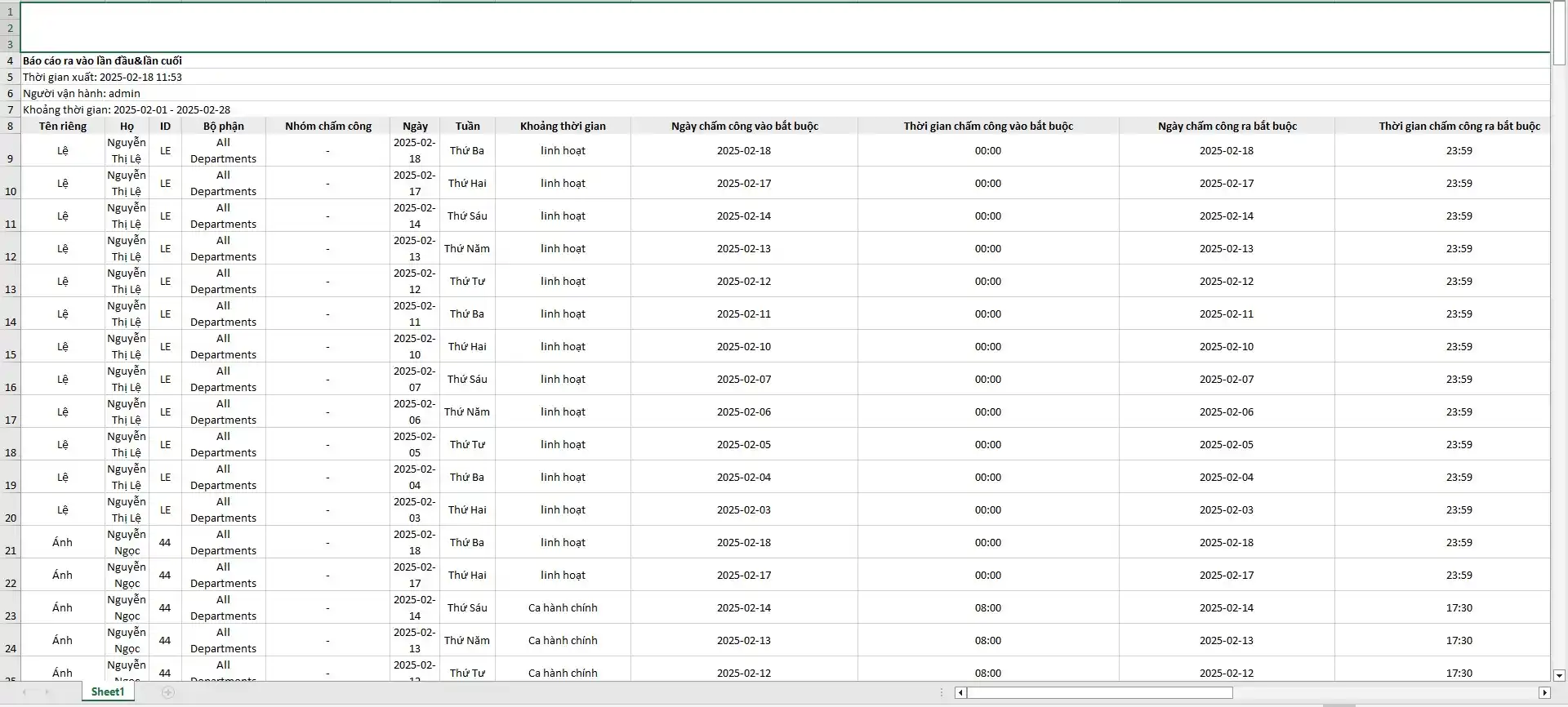1568x707 pixels.
Task: Select the 'Nhóm chấm công' header cell
Action: coord(327,126)
